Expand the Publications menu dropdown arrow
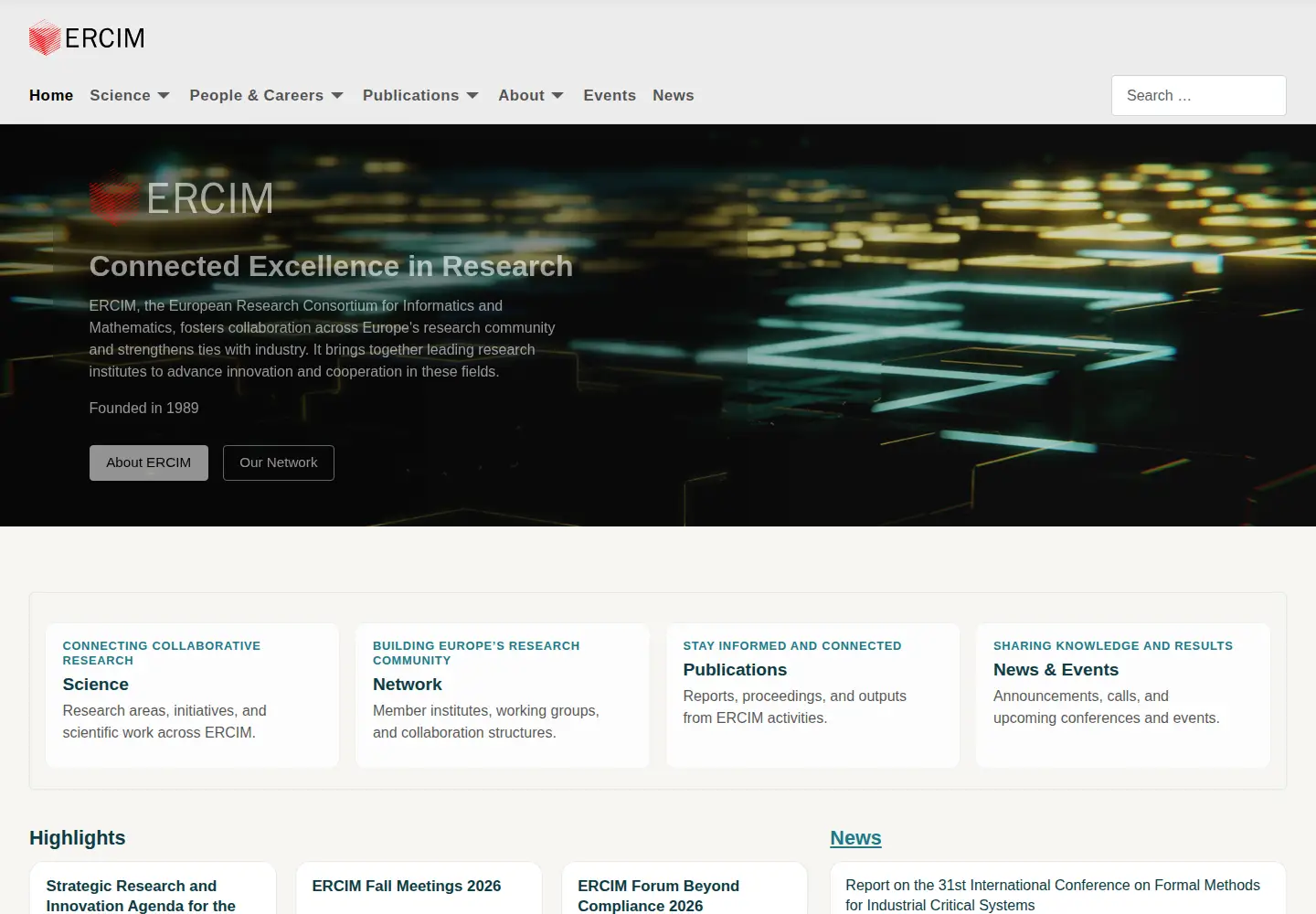The height and width of the screenshot is (914, 1316). pos(472,95)
